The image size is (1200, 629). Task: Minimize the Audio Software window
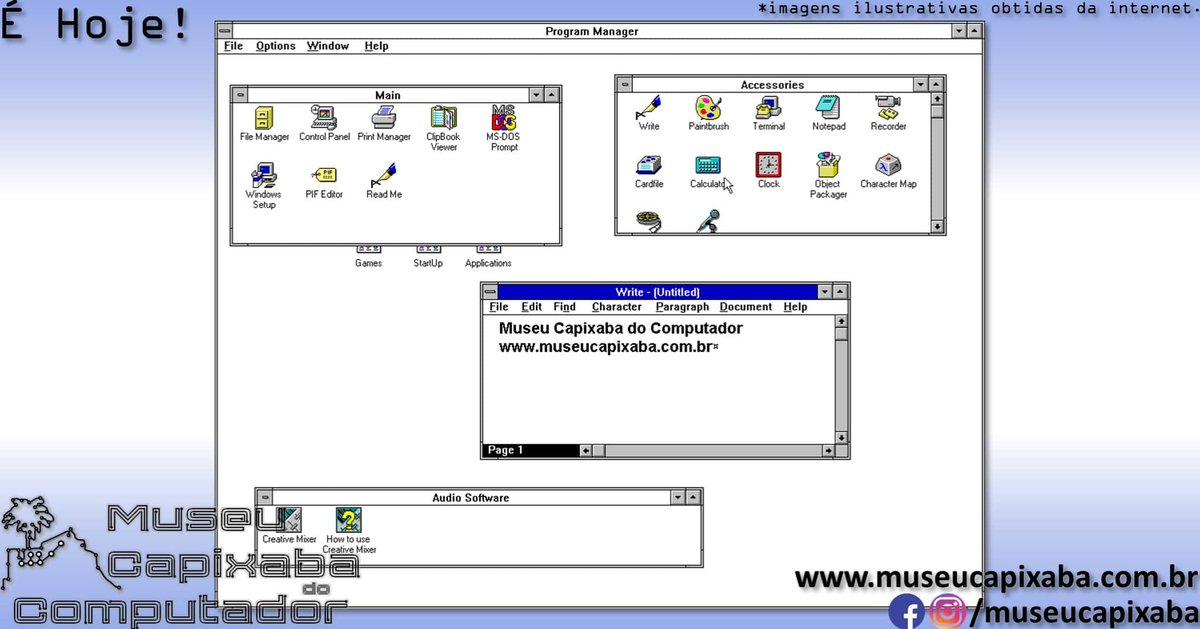coord(678,497)
